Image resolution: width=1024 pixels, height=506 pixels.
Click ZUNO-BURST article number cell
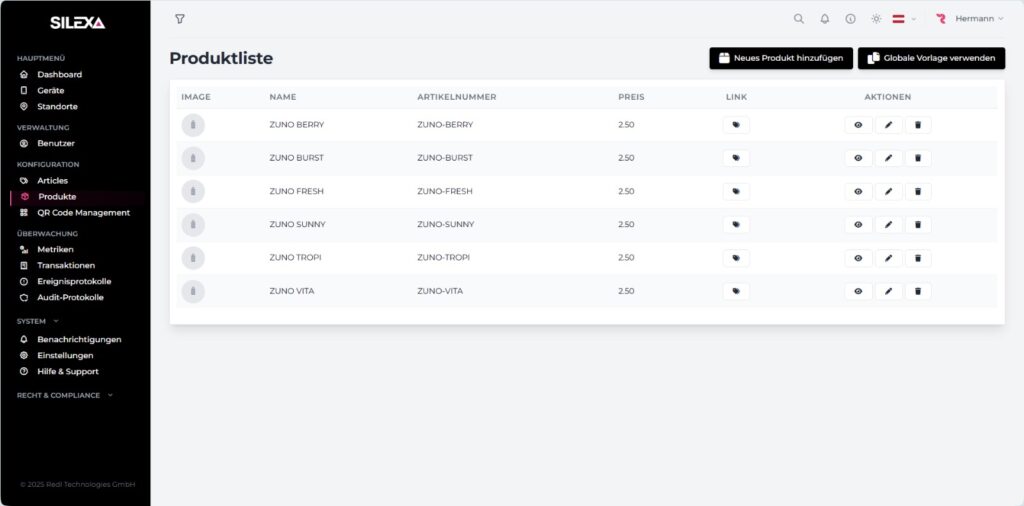click(x=445, y=158)
